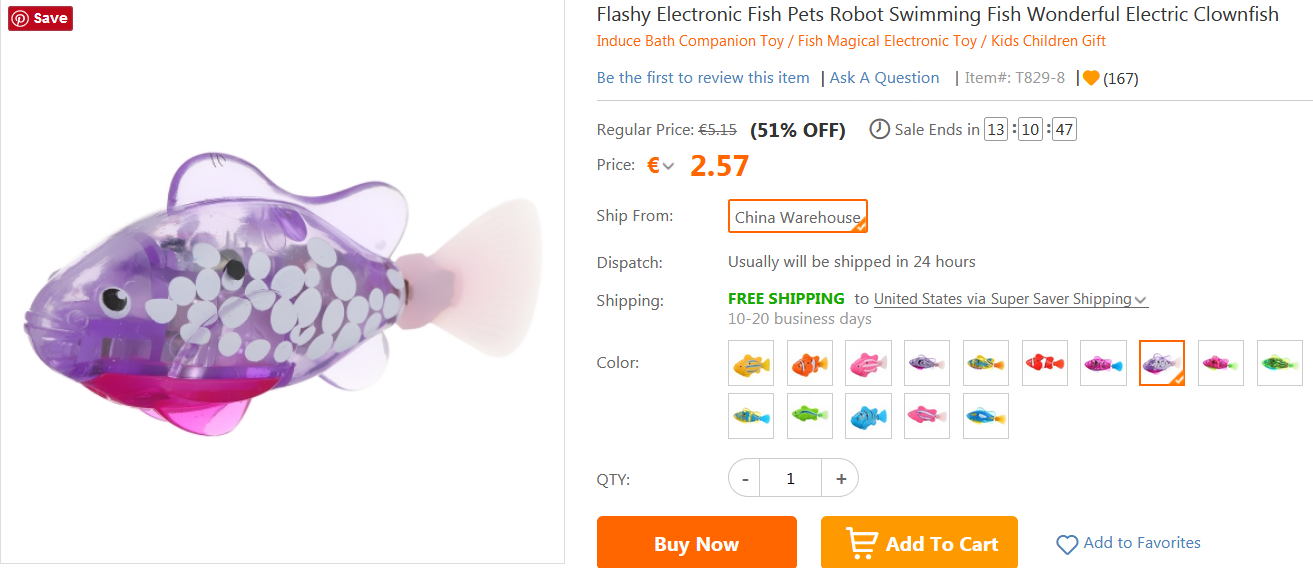The height and width of the screenshot is (568, 1313).
Task: Choose the first yellow striped fish color
Action: (x=752, y=363)
